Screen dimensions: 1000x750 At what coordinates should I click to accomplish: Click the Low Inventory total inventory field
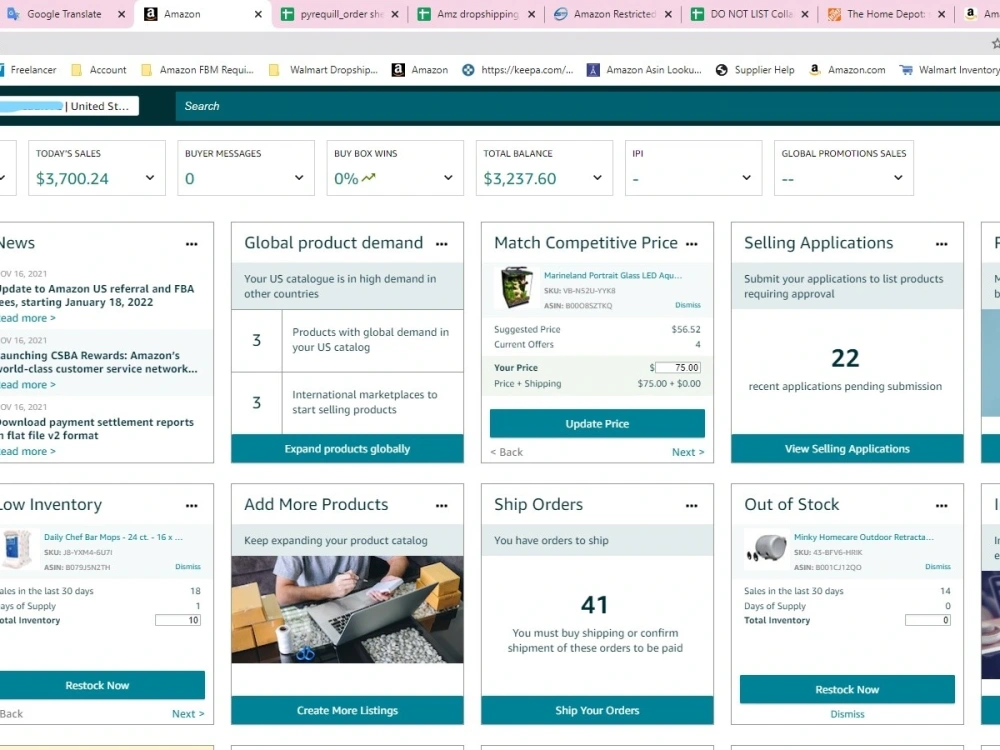click(178, 620)
